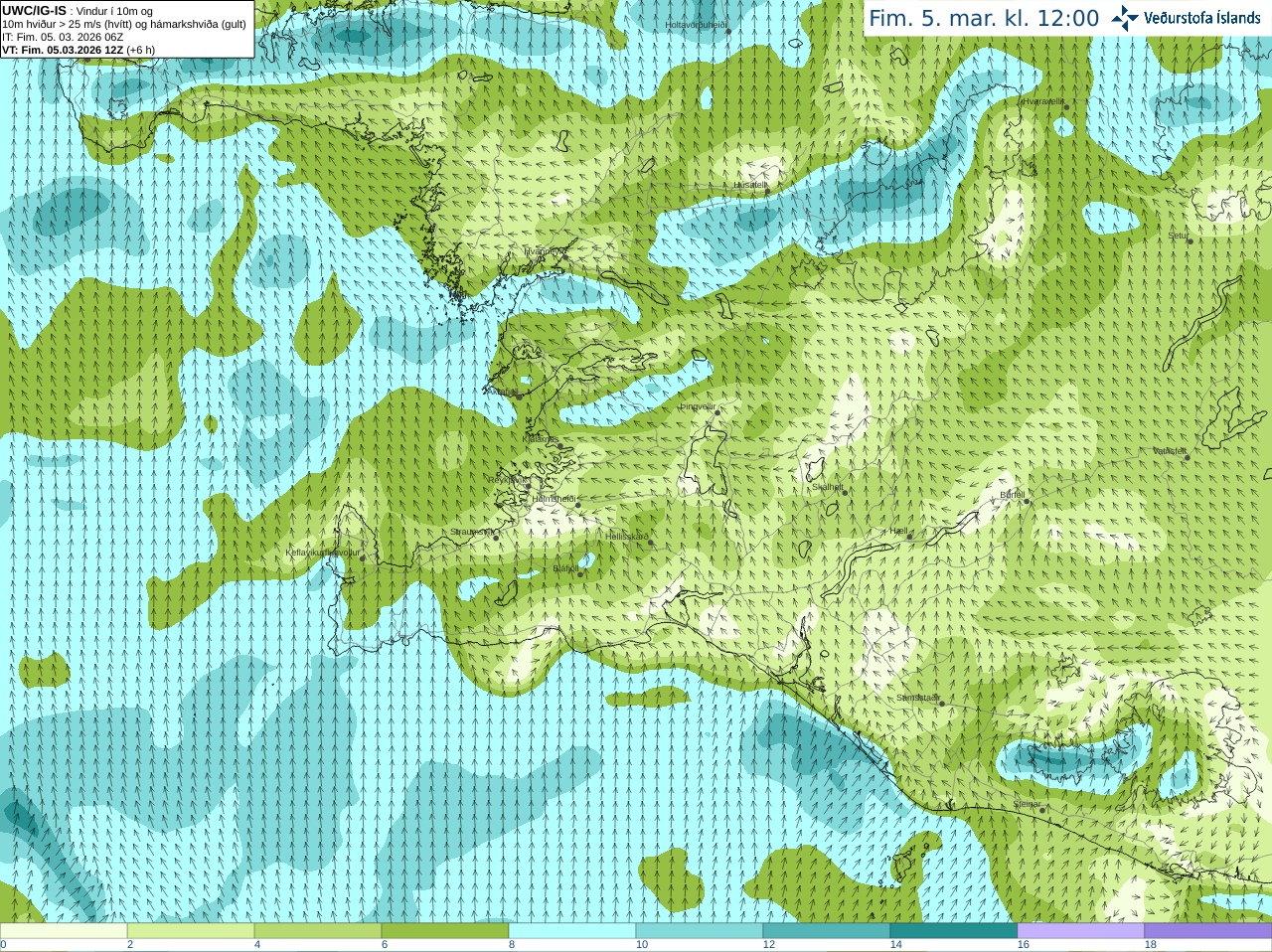Image resolution: width=1272 pixels, height=952 pixels.
Task: Click the 4–6 m/s green legend swatch
Action: tap(318, 931)
